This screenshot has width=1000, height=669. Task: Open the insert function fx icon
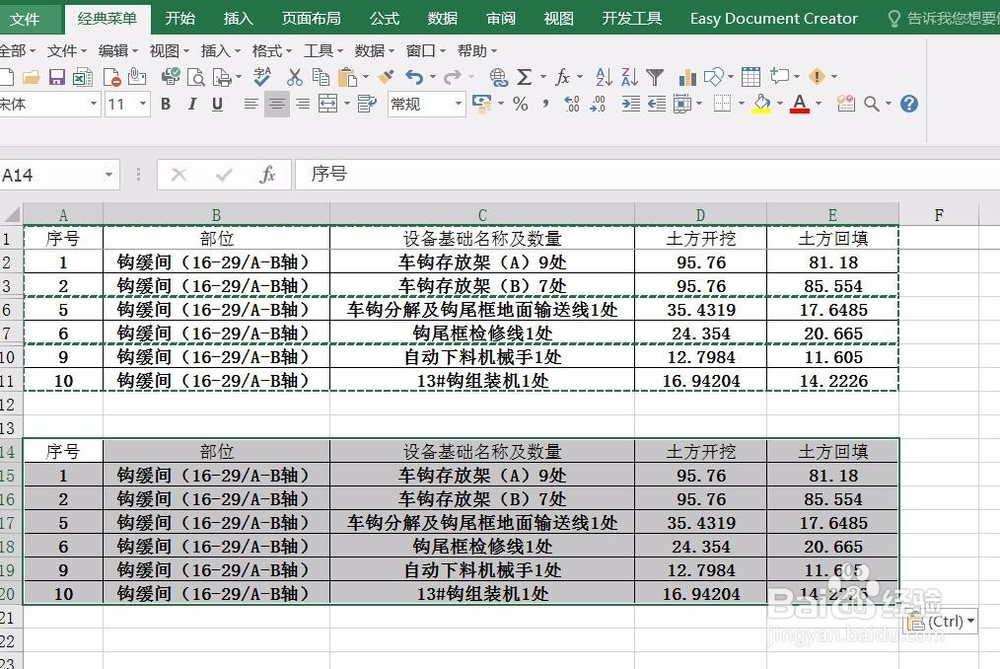[563, 77]
